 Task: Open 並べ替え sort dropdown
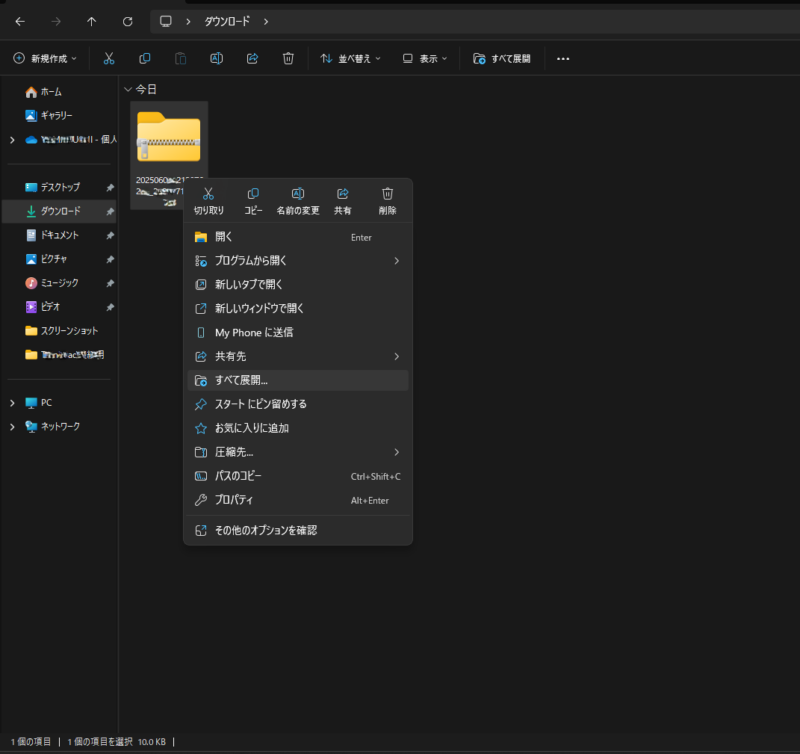tap(351, 59)
